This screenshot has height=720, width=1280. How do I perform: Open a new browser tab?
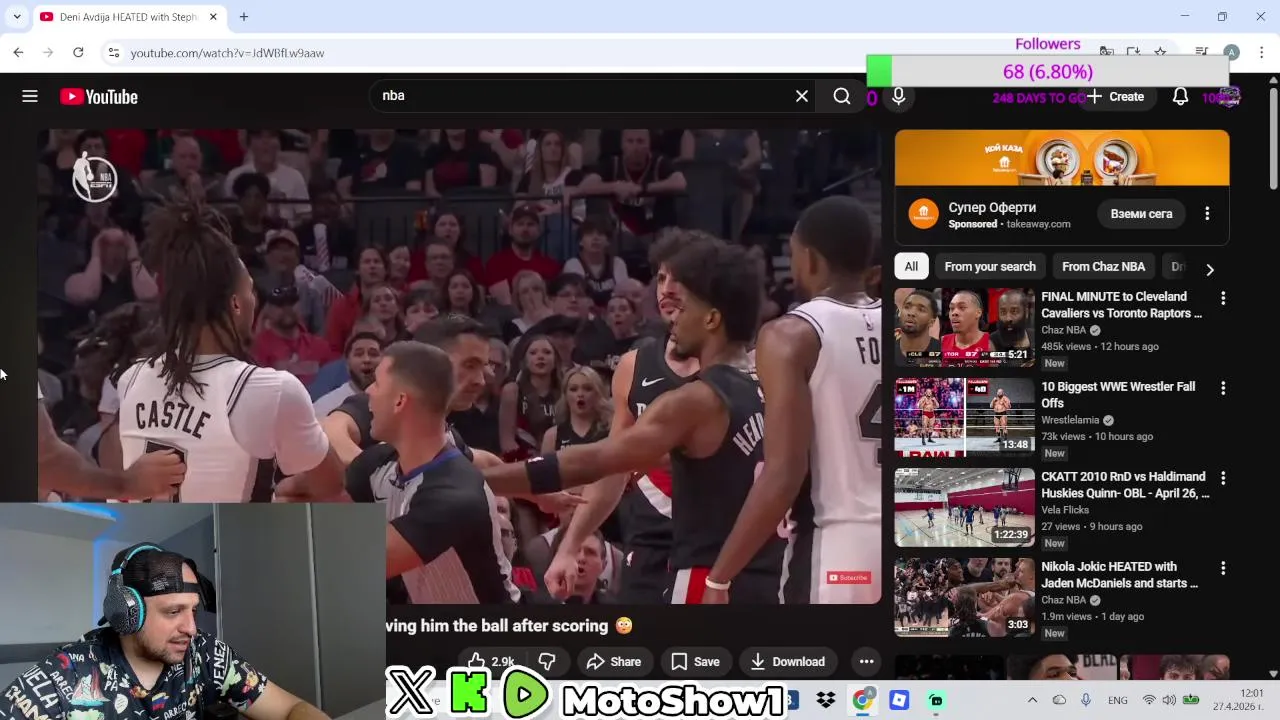click(x=244, y=17)
